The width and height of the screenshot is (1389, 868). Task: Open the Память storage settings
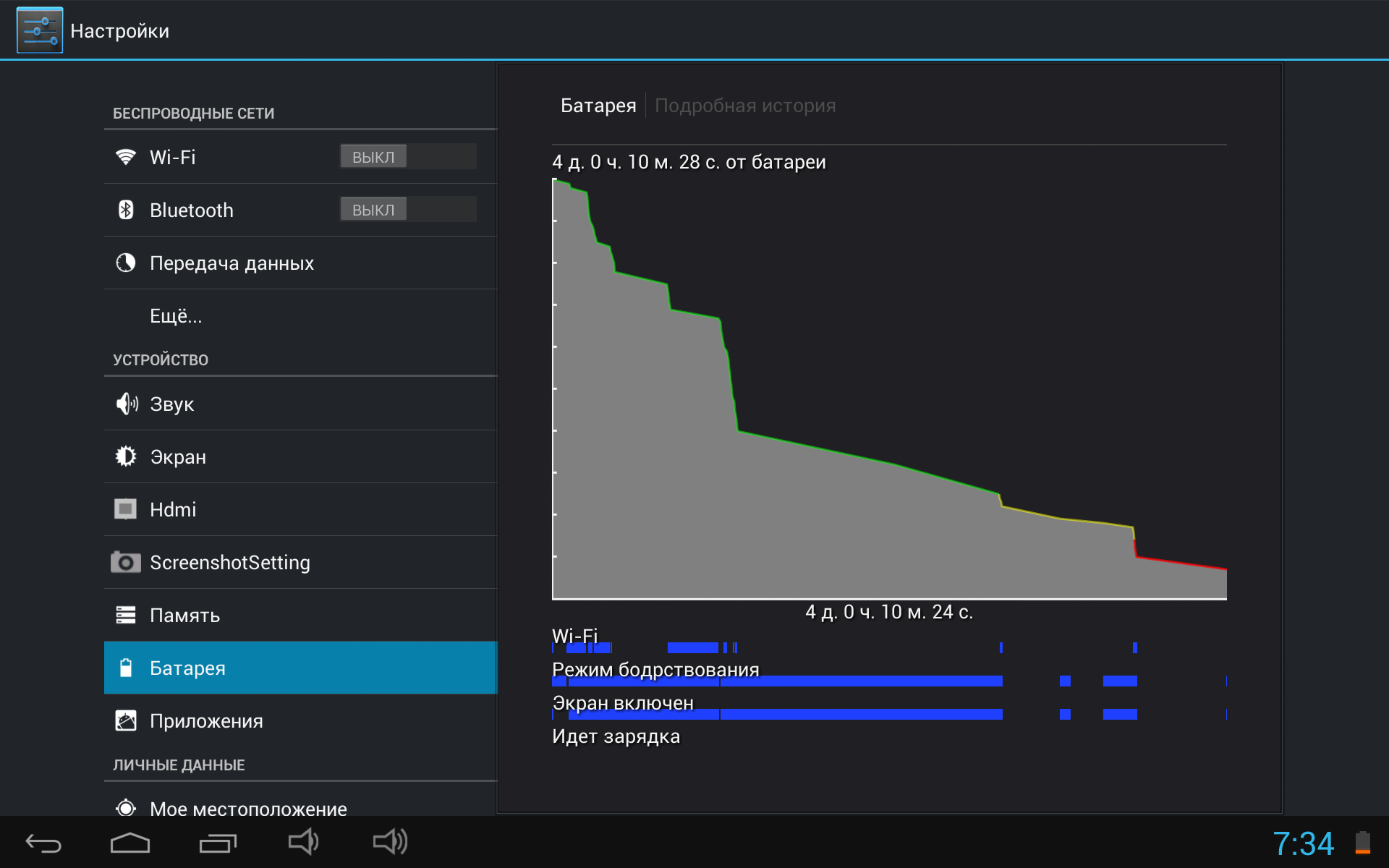click(x=185, y=616)
